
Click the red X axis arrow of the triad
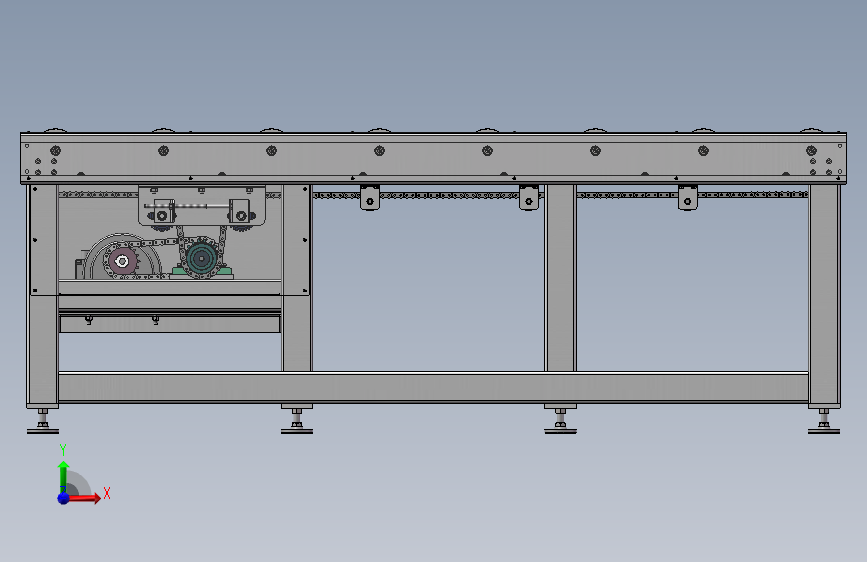(x=83, y=498)
